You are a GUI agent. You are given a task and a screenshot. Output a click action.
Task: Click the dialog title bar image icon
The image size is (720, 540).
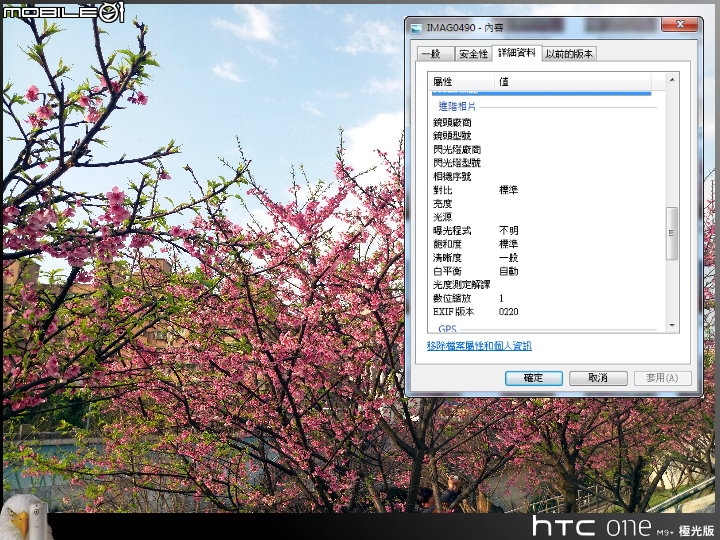(x=416, y=28)
